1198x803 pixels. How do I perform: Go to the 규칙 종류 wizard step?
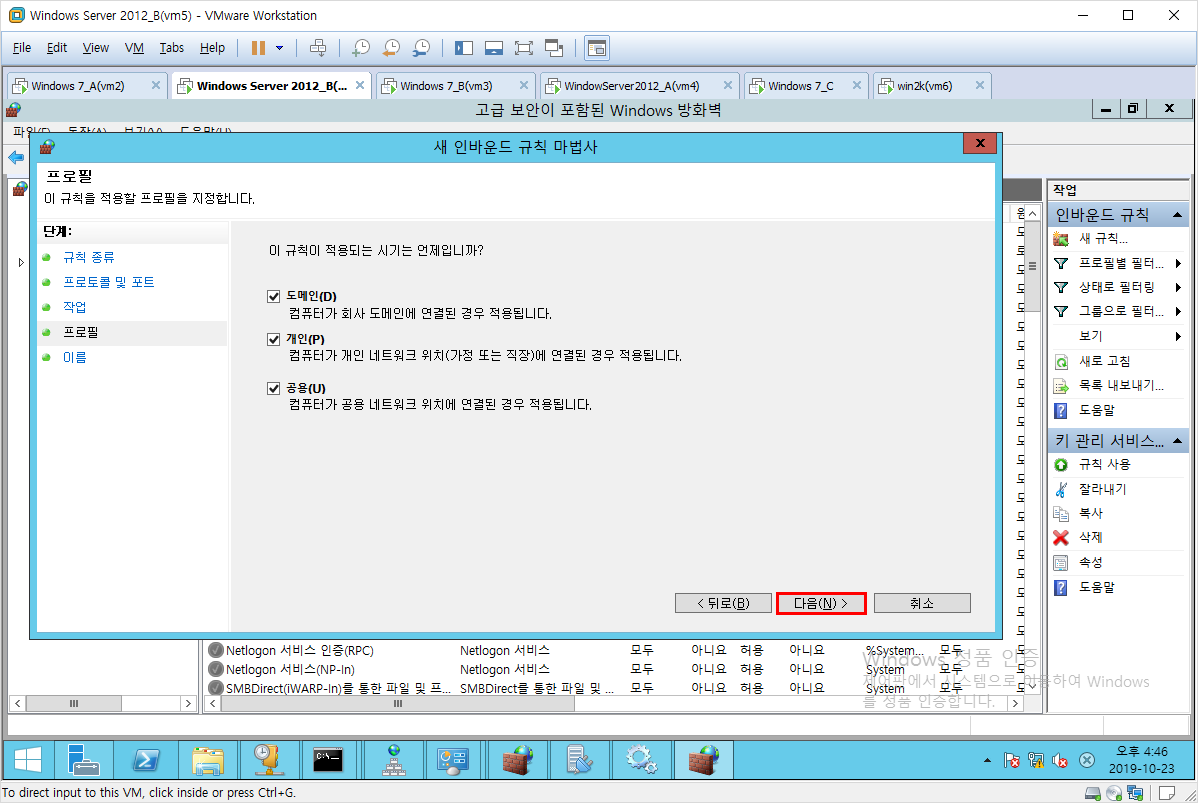(89, 257)
